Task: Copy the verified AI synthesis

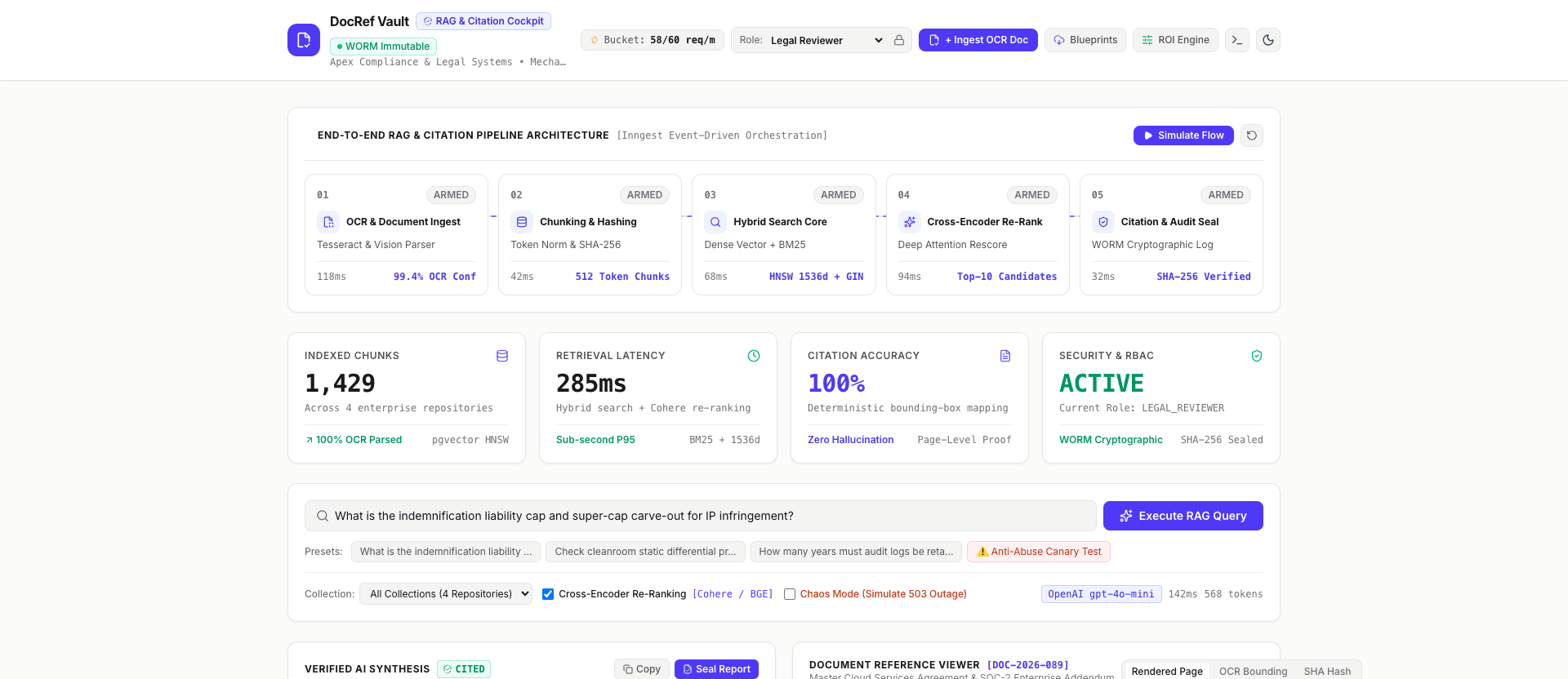Action: [x=642, y=669]
